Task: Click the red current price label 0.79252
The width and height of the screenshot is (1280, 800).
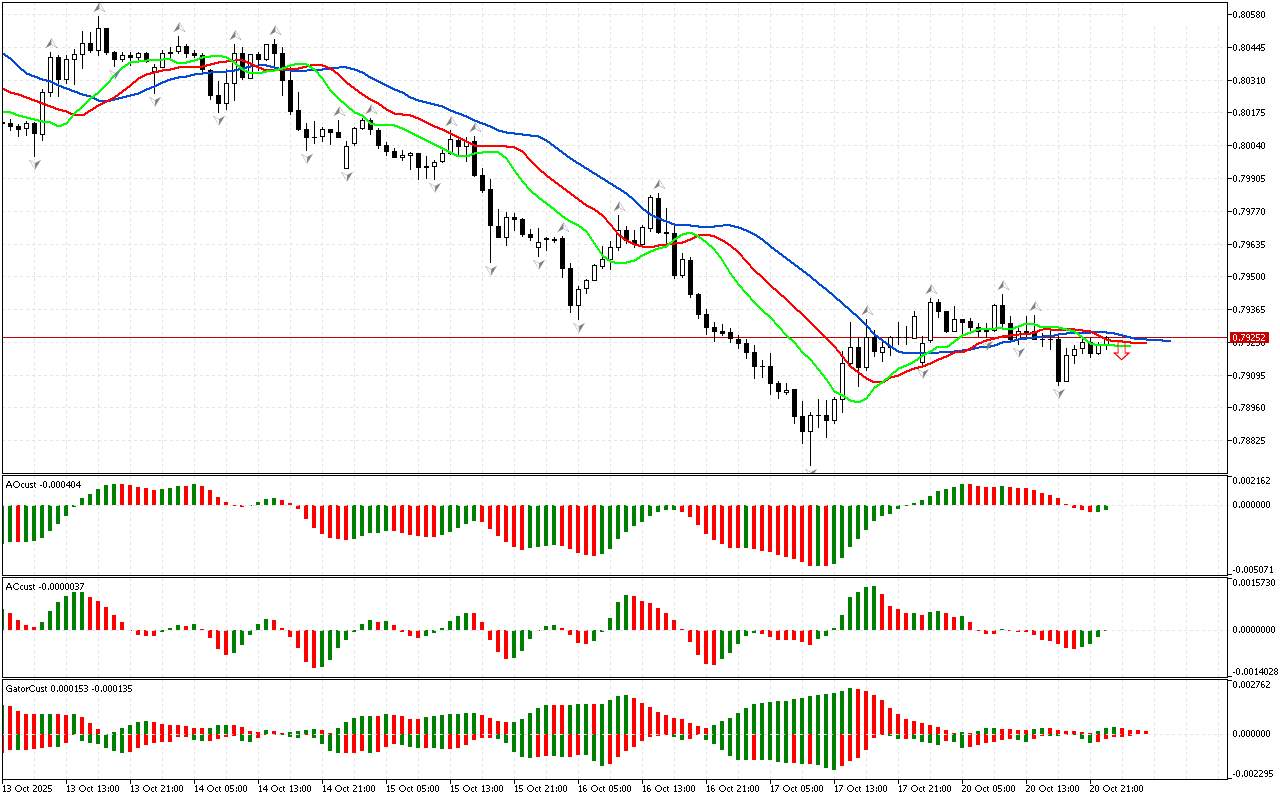Action: point(1249,338)
